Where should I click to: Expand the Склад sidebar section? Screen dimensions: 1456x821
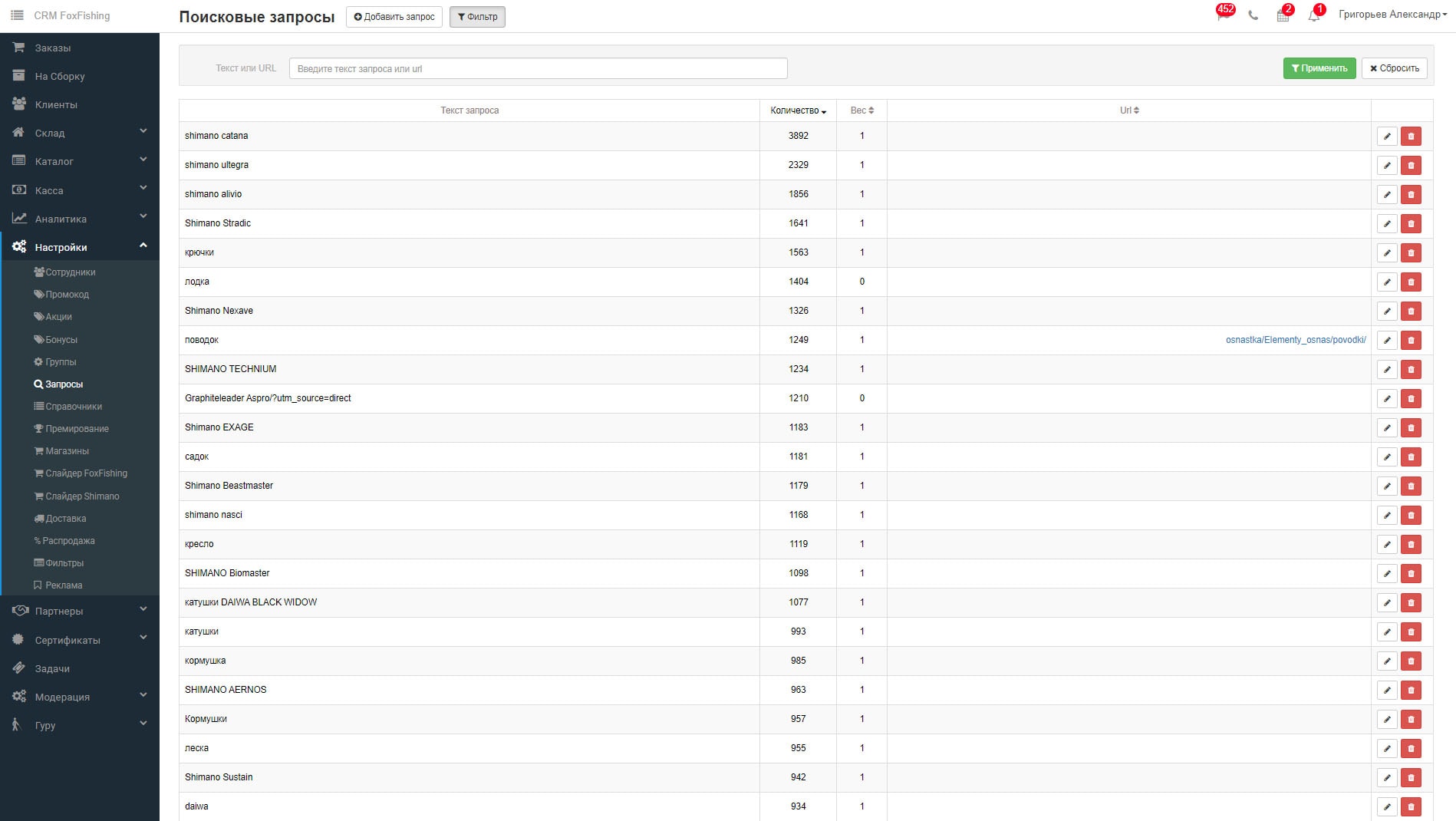coord(80,133)
